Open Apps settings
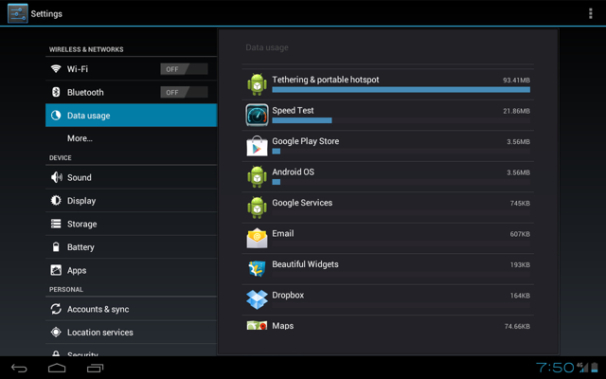Image resolution: width=606 pixels, height=379 pixels. coord(131,270)
